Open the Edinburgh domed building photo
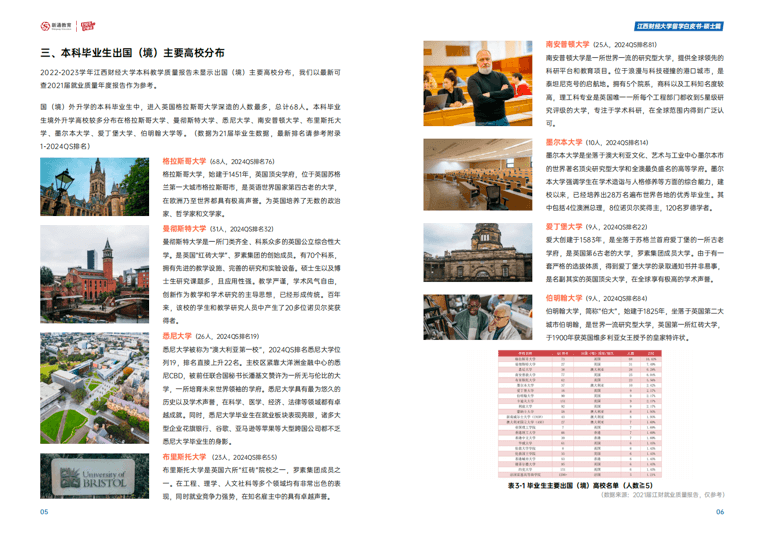The width and height of the screenshot is (763, 536). (478, 252)
